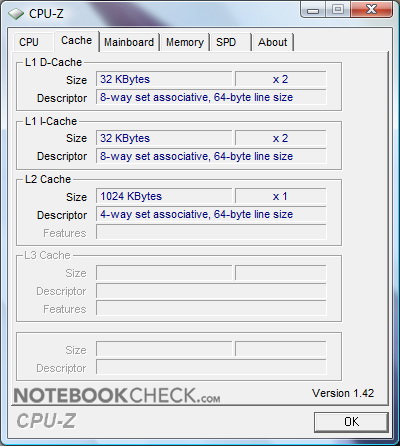Click the L2 Cache descriptor field

click(211, 214)
